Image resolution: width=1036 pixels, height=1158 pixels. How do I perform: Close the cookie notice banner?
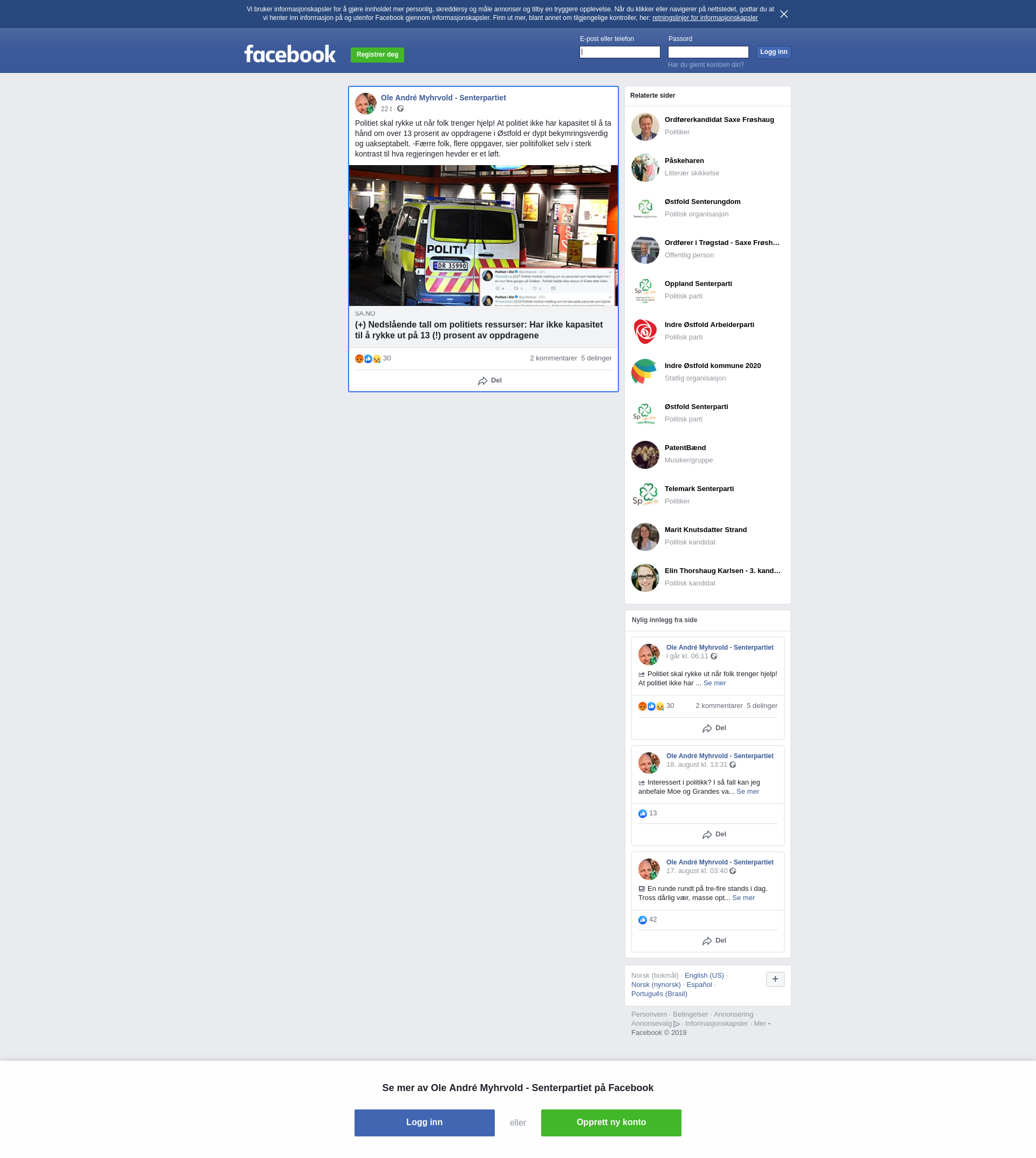pyautogui.click(x=784, y=13)
